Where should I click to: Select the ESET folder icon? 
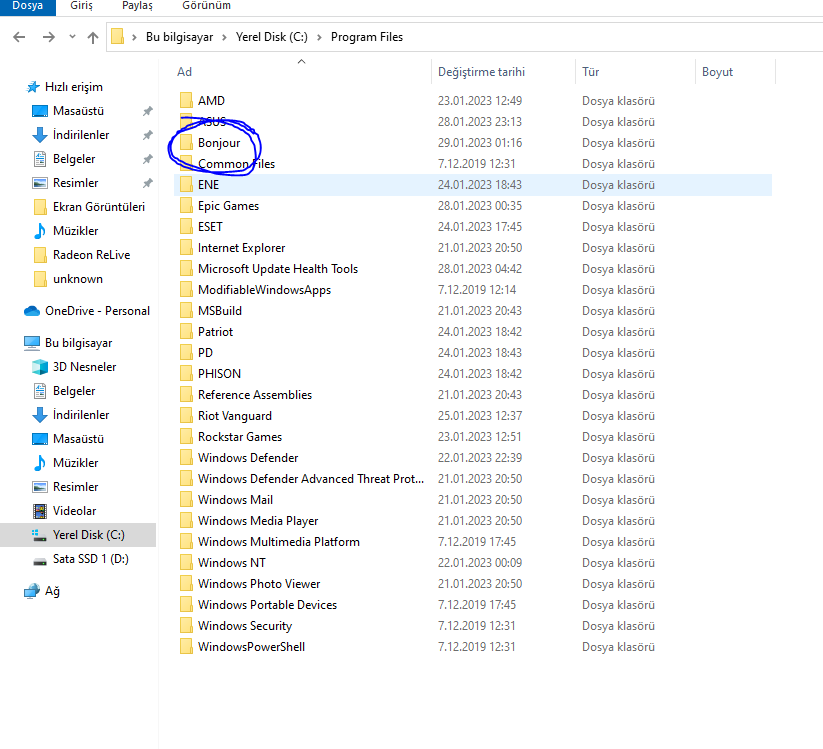186,226
